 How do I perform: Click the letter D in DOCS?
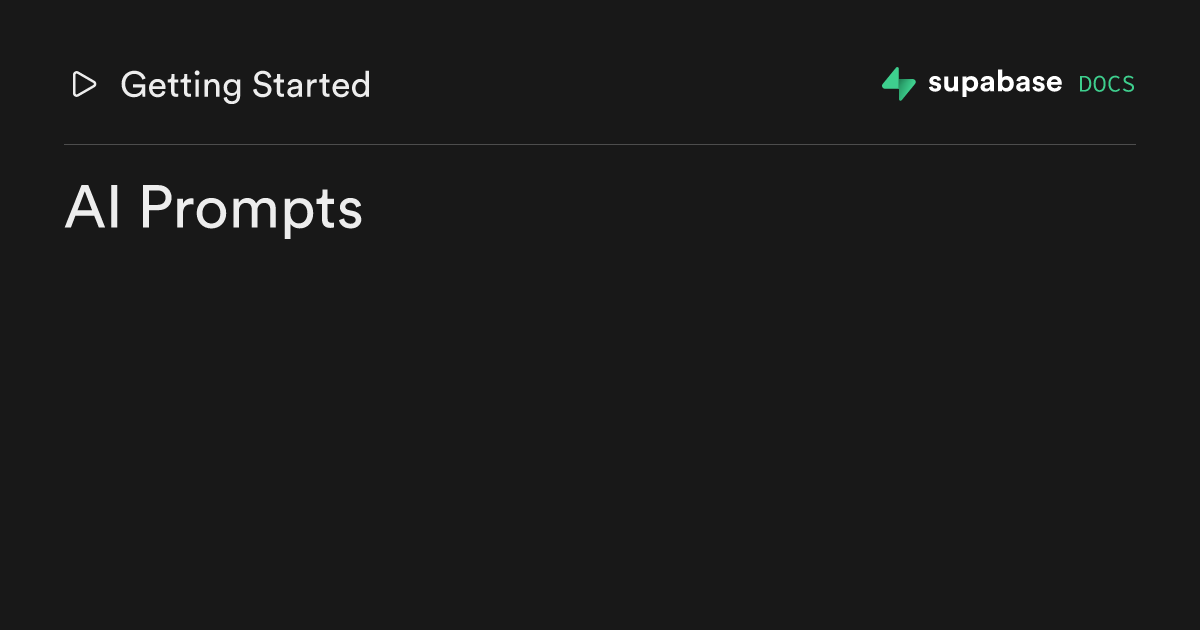[1084, 85]
